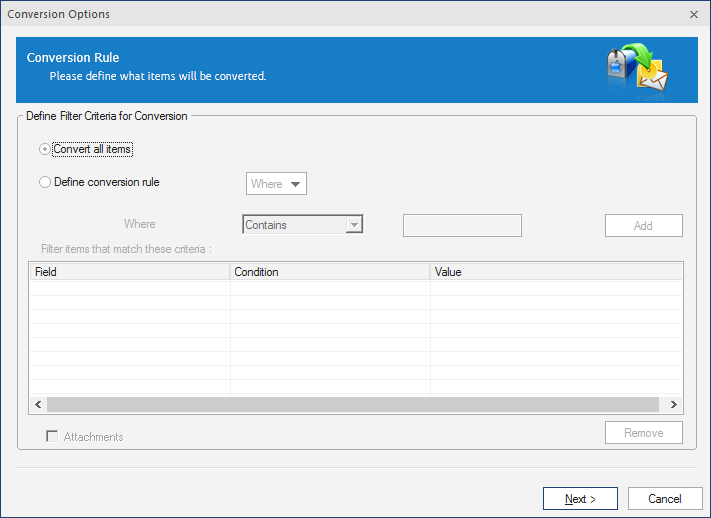Select Define conversion rule radio option
711x518 pixels.
44,182
